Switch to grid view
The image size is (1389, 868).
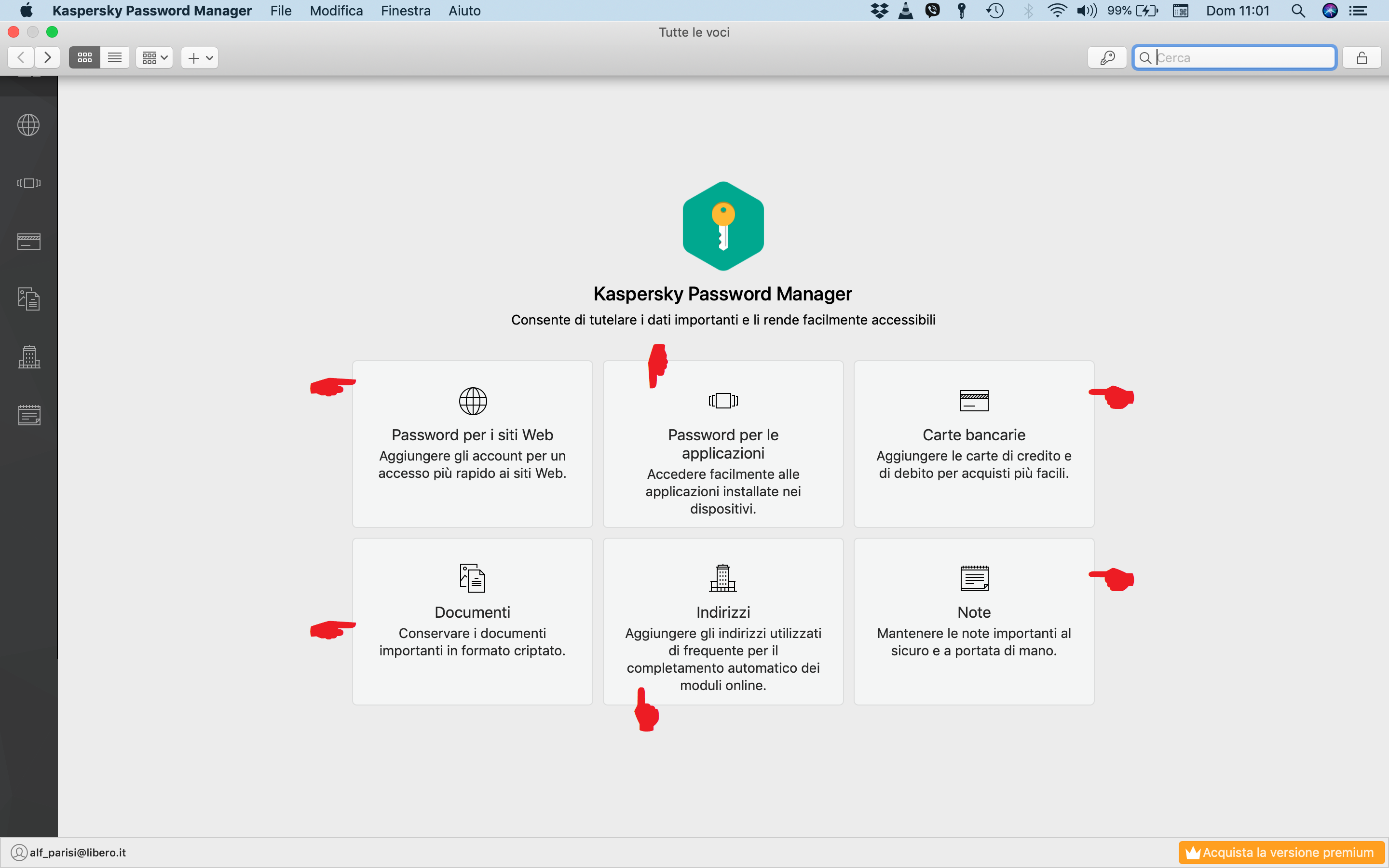84,57
